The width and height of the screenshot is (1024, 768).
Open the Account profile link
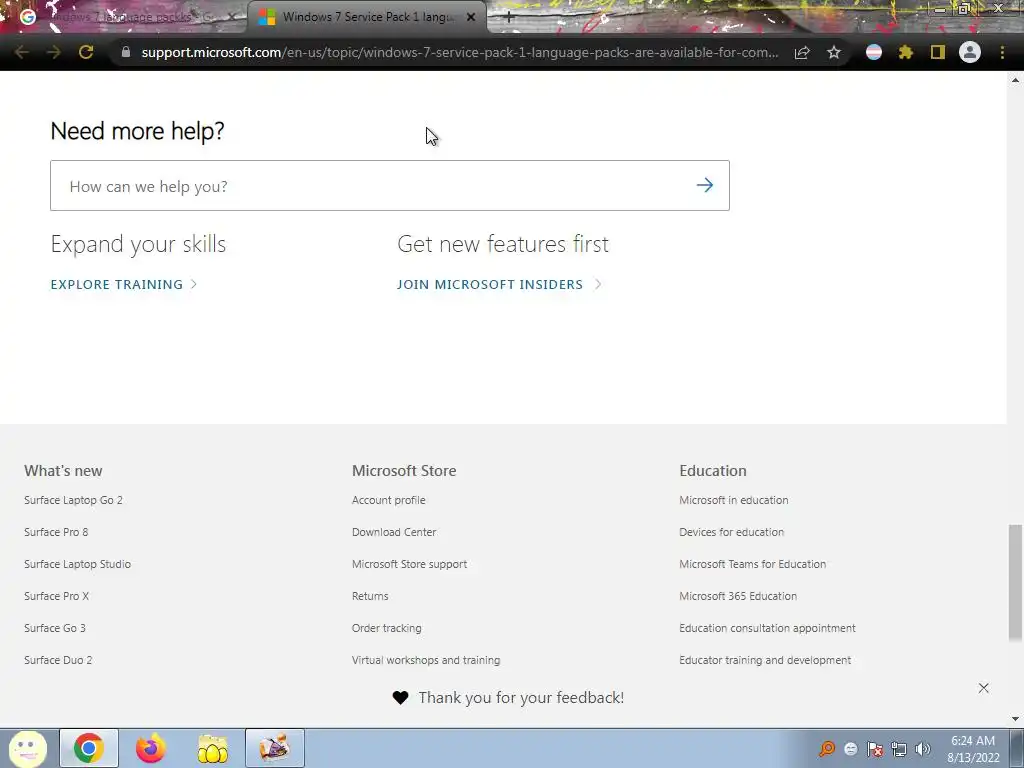[x=389, y=500]
